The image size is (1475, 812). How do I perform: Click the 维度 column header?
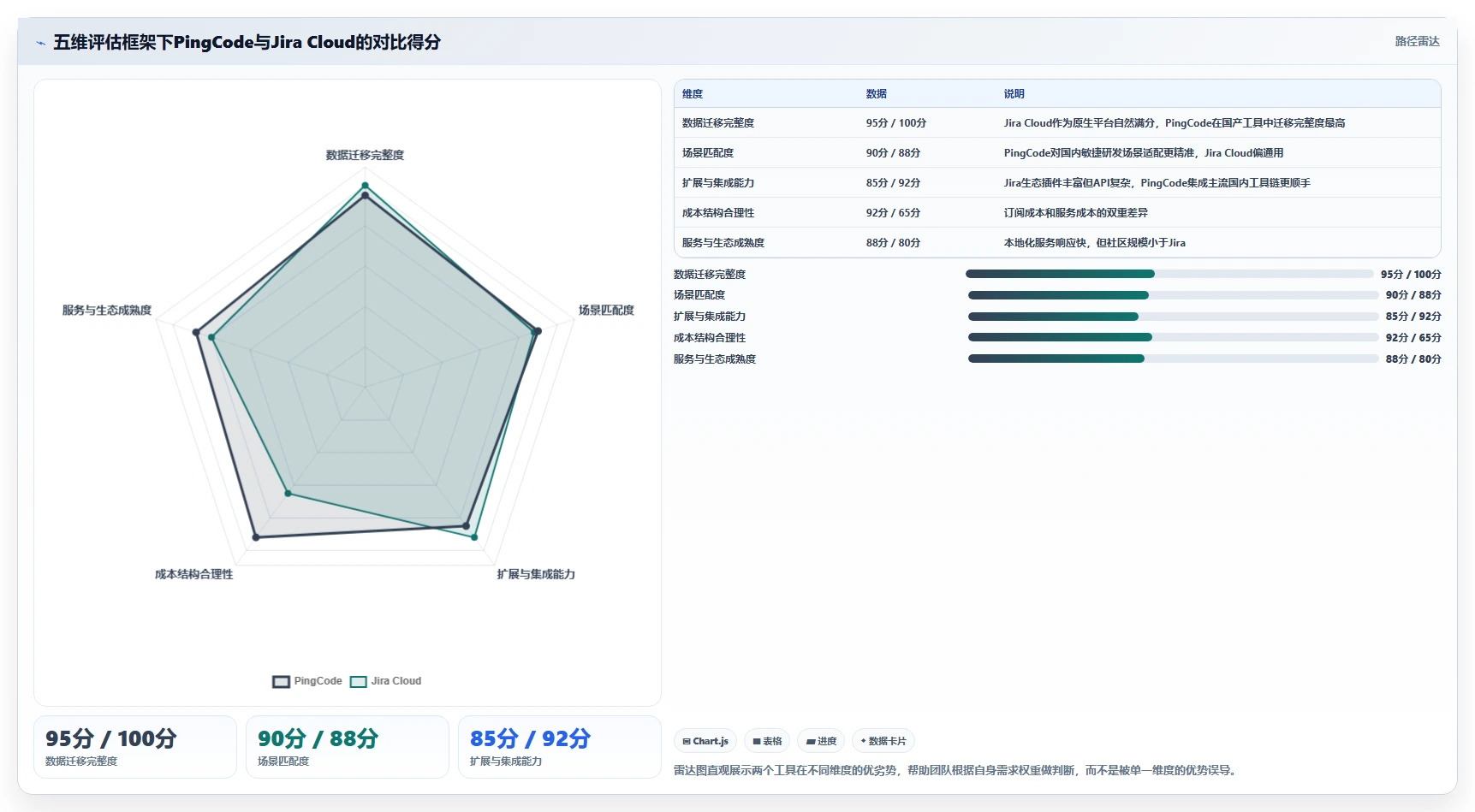click(693, 94)
